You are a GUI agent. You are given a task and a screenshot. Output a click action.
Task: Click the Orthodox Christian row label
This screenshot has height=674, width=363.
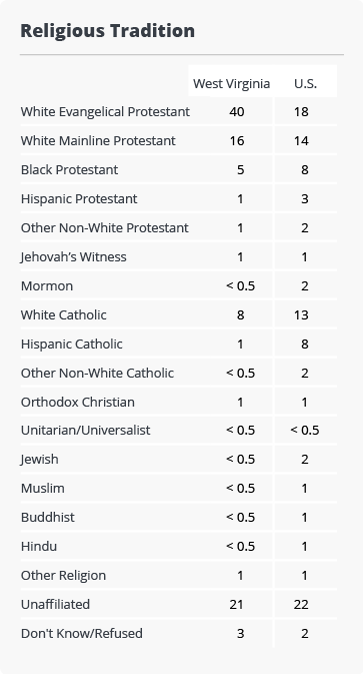pyautogui.click(x=77, y=402)
